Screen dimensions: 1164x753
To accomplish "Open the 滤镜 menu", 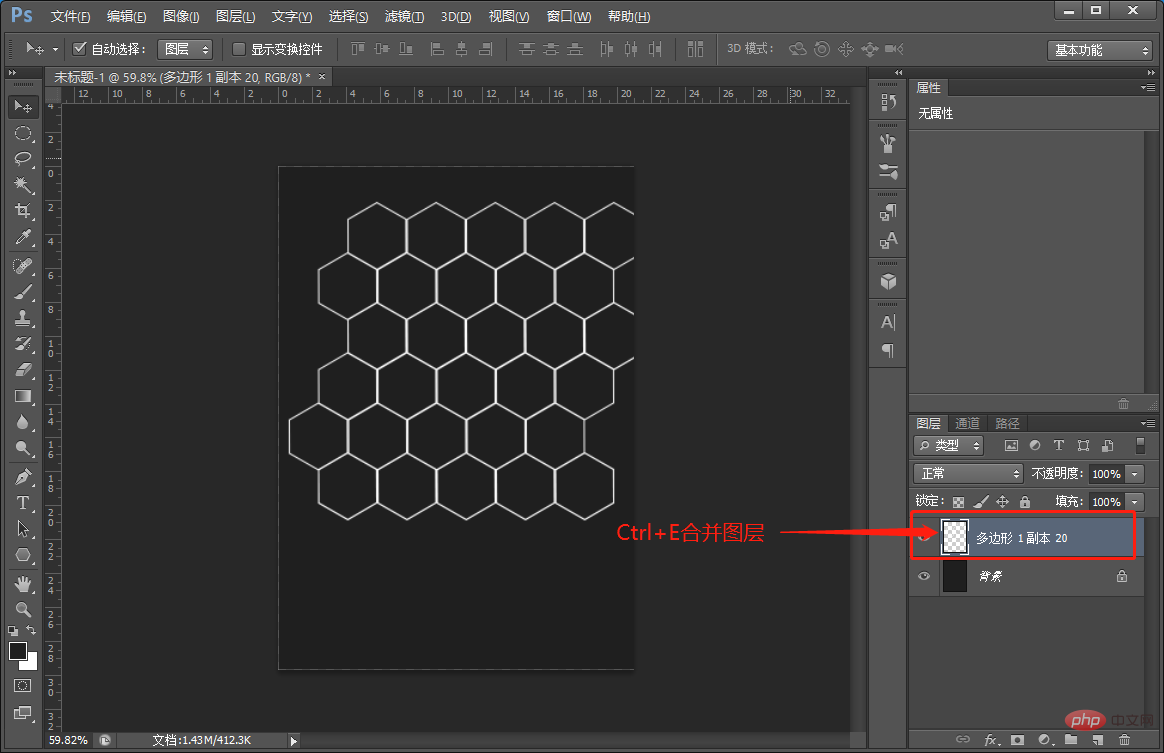I will click(405, 16).
